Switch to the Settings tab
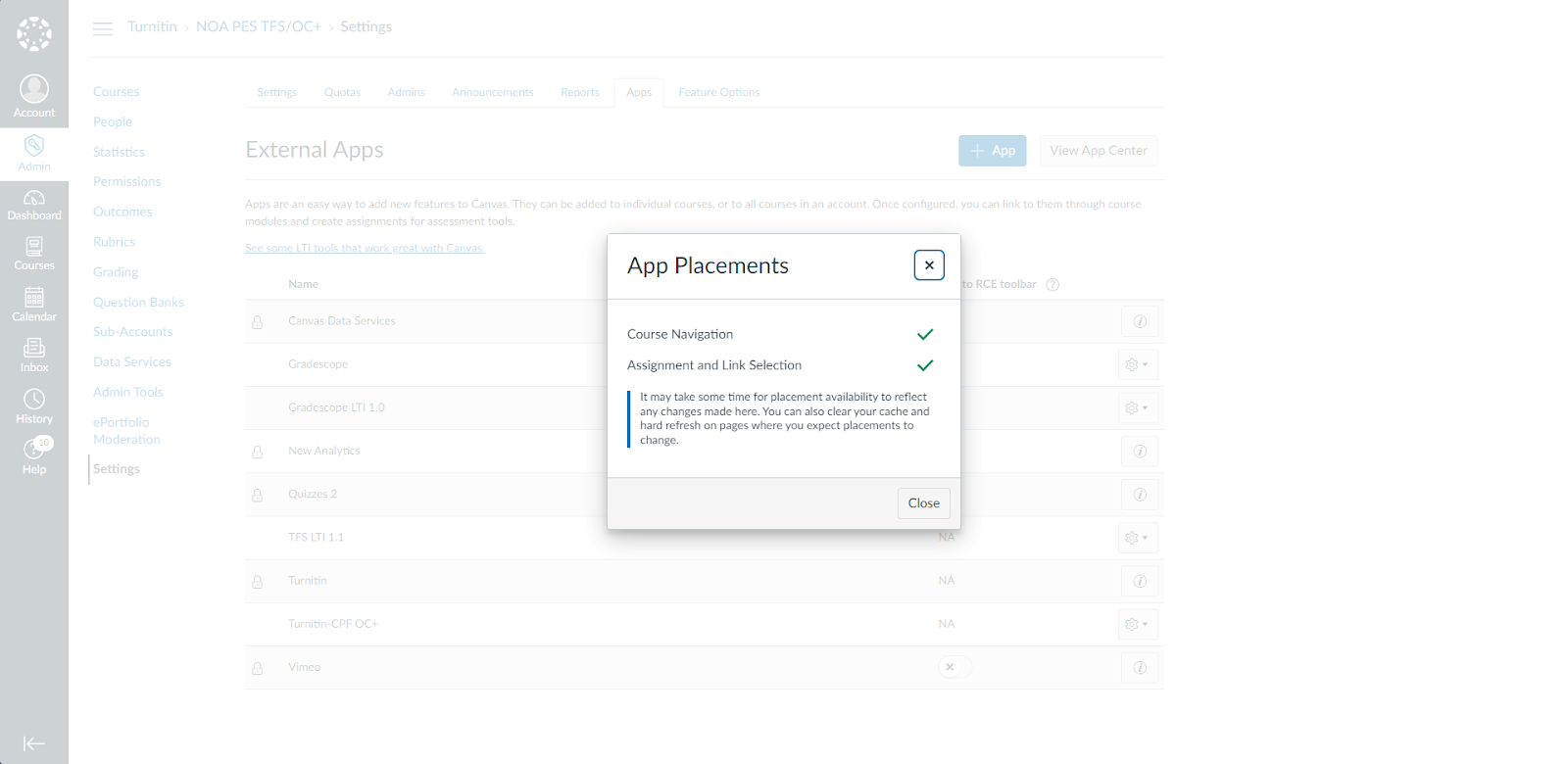Viewport: 1568px width, 764px height. pyautogui.click(x=277, y=93)
